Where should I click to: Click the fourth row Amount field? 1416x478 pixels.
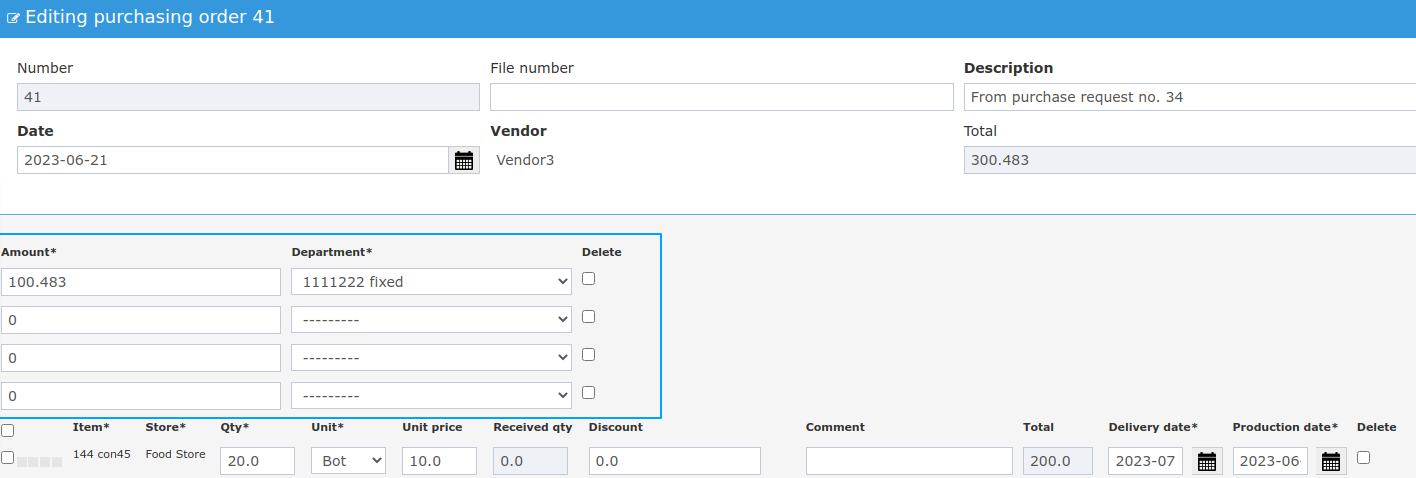[141, 396]
